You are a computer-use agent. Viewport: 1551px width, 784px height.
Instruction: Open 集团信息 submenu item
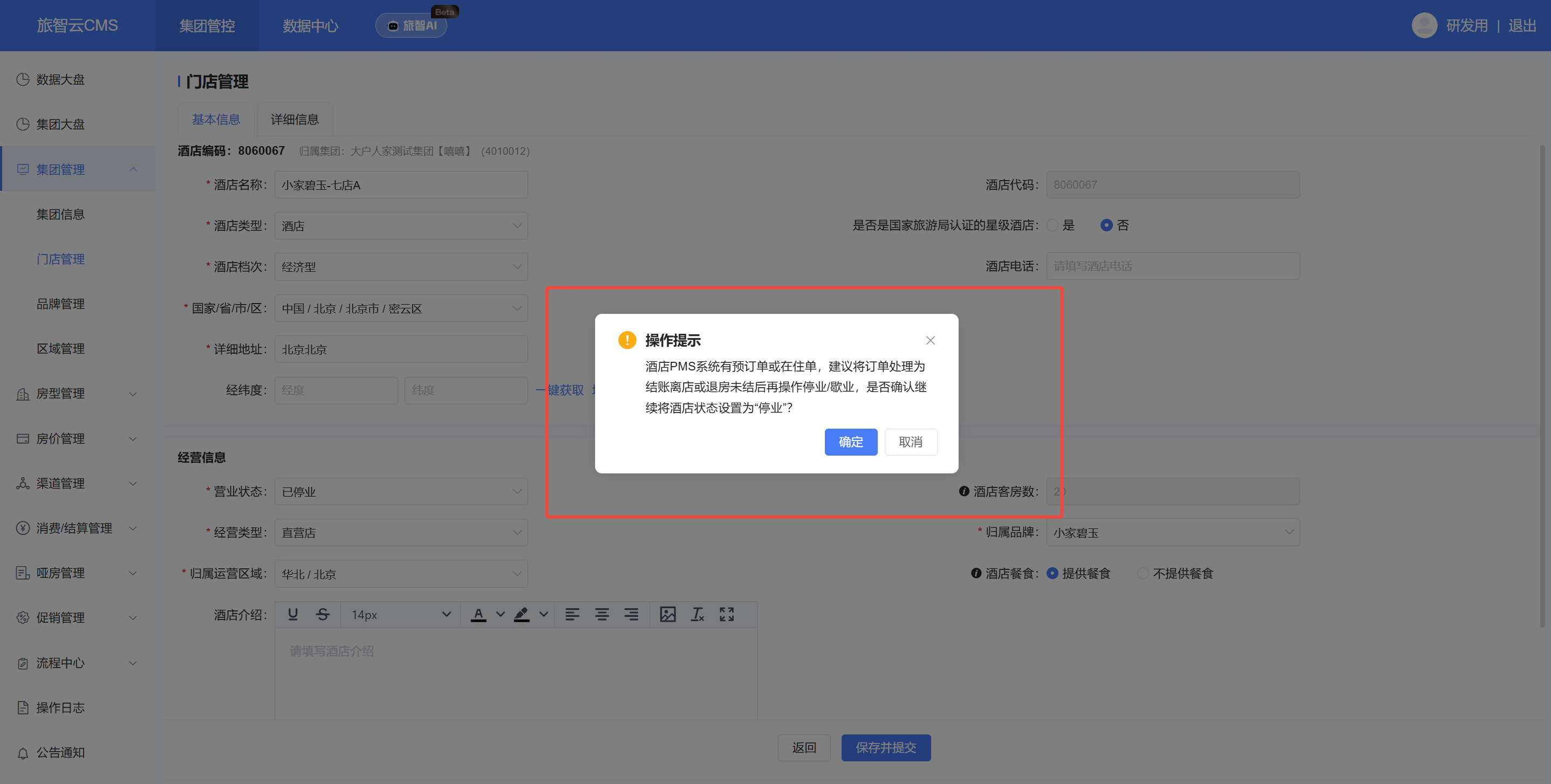(x=60, y=214)
